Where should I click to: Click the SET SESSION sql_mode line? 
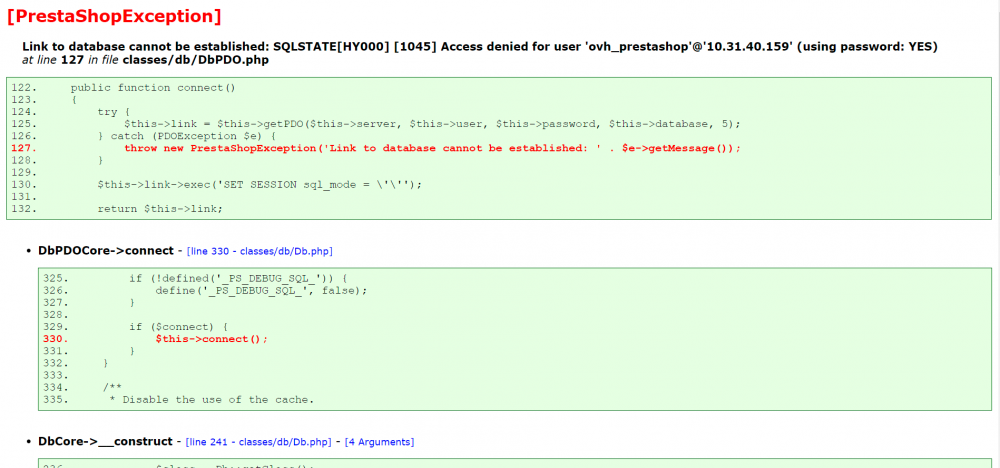(x=260, y=184)
